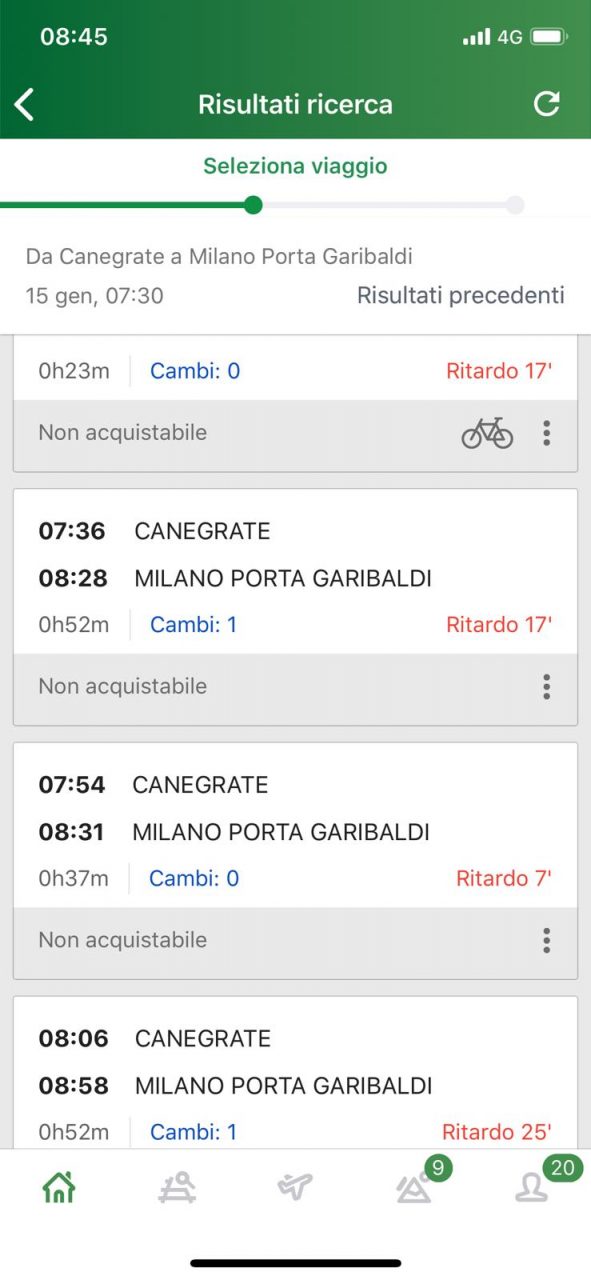This screenshot has height=1280, width=591.
Task: Tap Ritardo 7' delay label
Action: click(504, 879)
